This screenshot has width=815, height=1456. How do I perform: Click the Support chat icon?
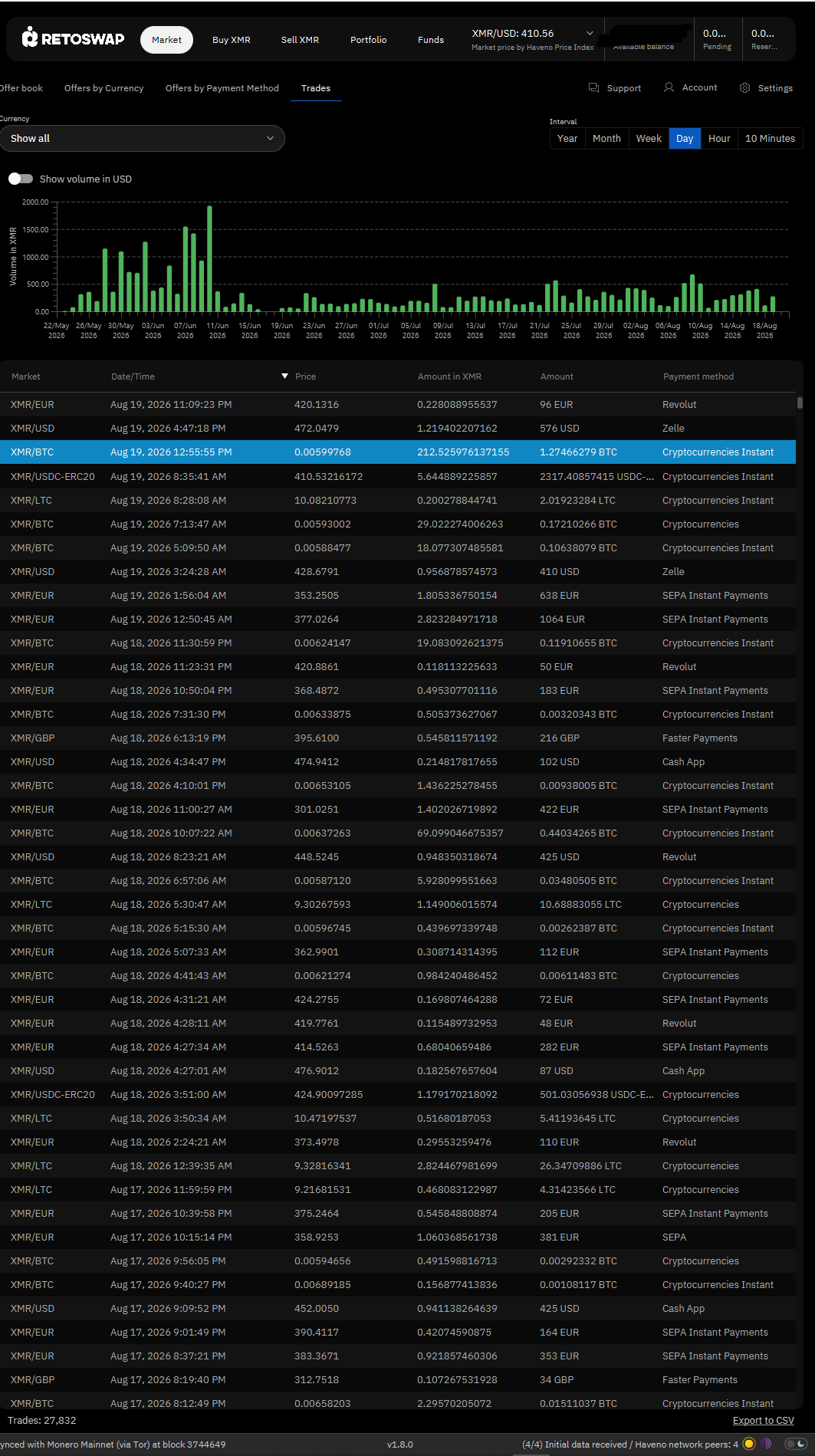click(x=593, y=88)
